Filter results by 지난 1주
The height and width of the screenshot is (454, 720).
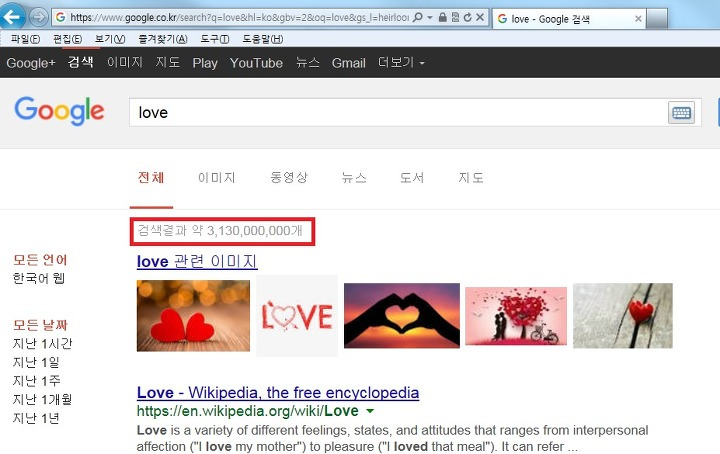(x=36, y=381)
